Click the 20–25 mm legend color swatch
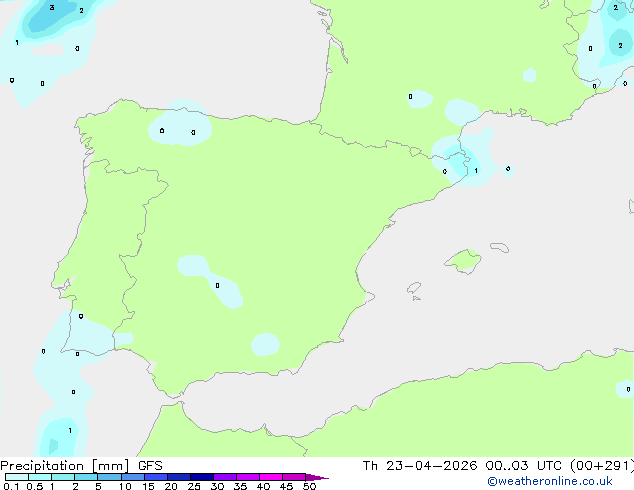 tap(179, 477)
